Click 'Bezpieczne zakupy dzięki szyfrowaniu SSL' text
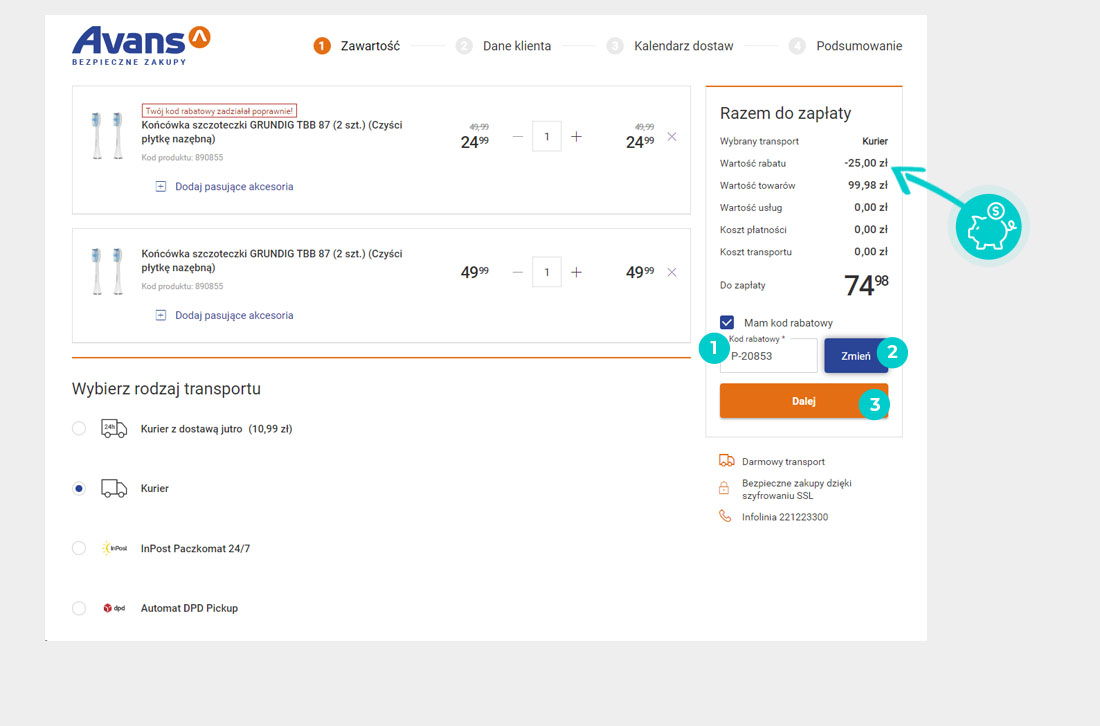1100x726 pixels. [x=797, y=490]
